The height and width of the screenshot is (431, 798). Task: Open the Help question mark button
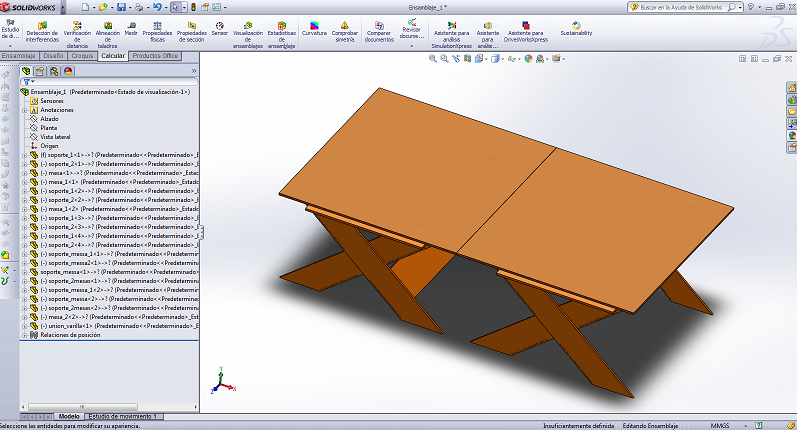point(751,7)
